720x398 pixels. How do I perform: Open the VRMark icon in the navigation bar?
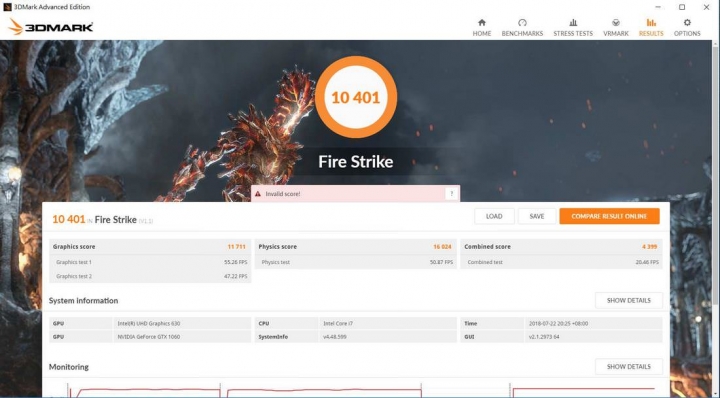coord(616,22)
